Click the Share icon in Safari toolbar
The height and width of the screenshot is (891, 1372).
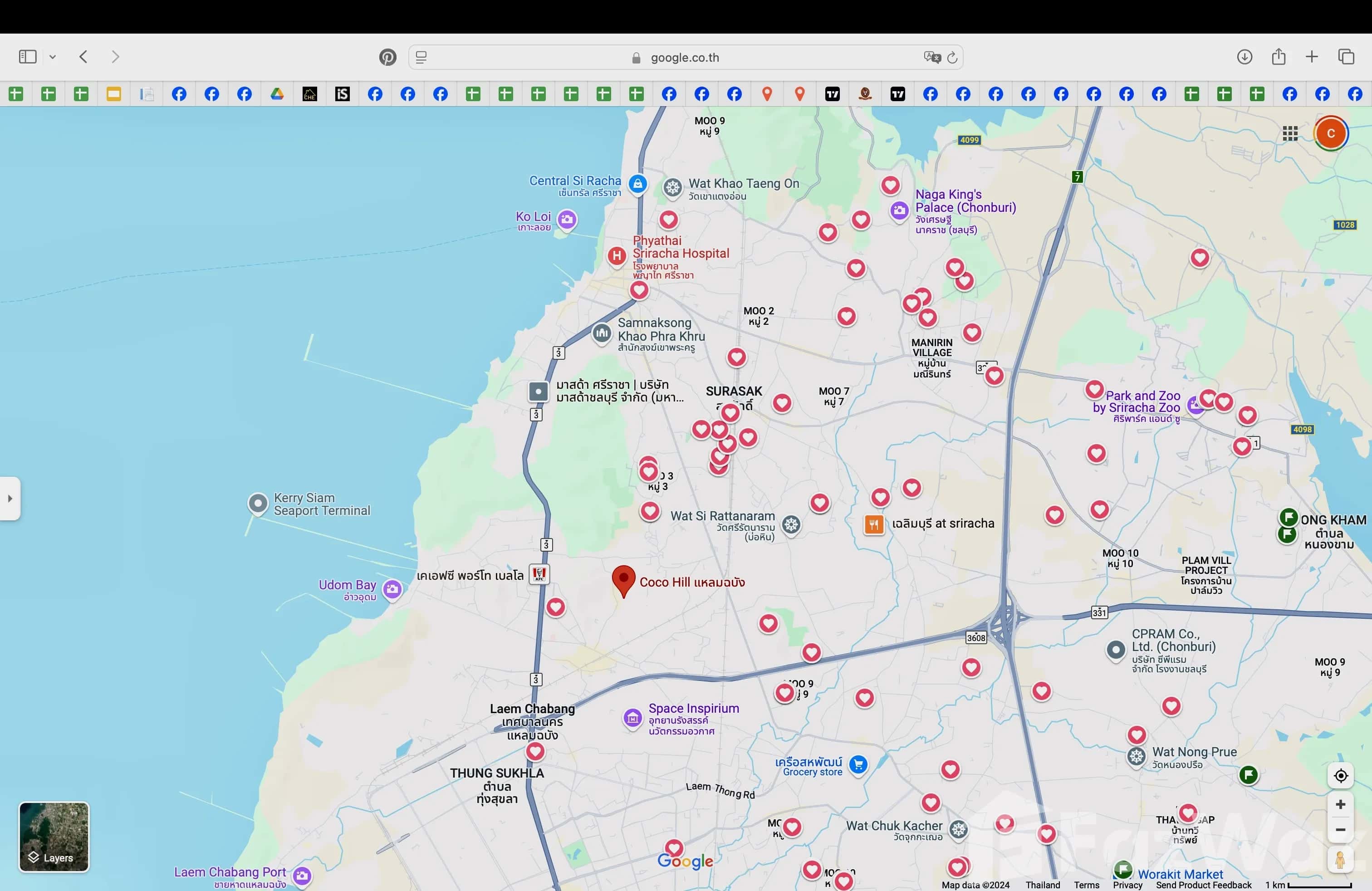(x=1278, y=56)
